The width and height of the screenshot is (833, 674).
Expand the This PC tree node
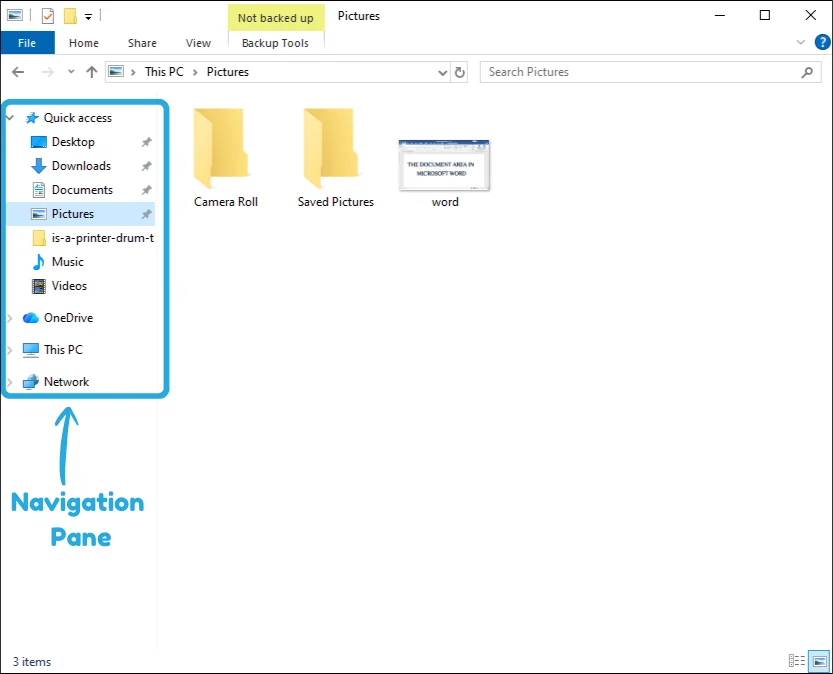click(10, 349)
